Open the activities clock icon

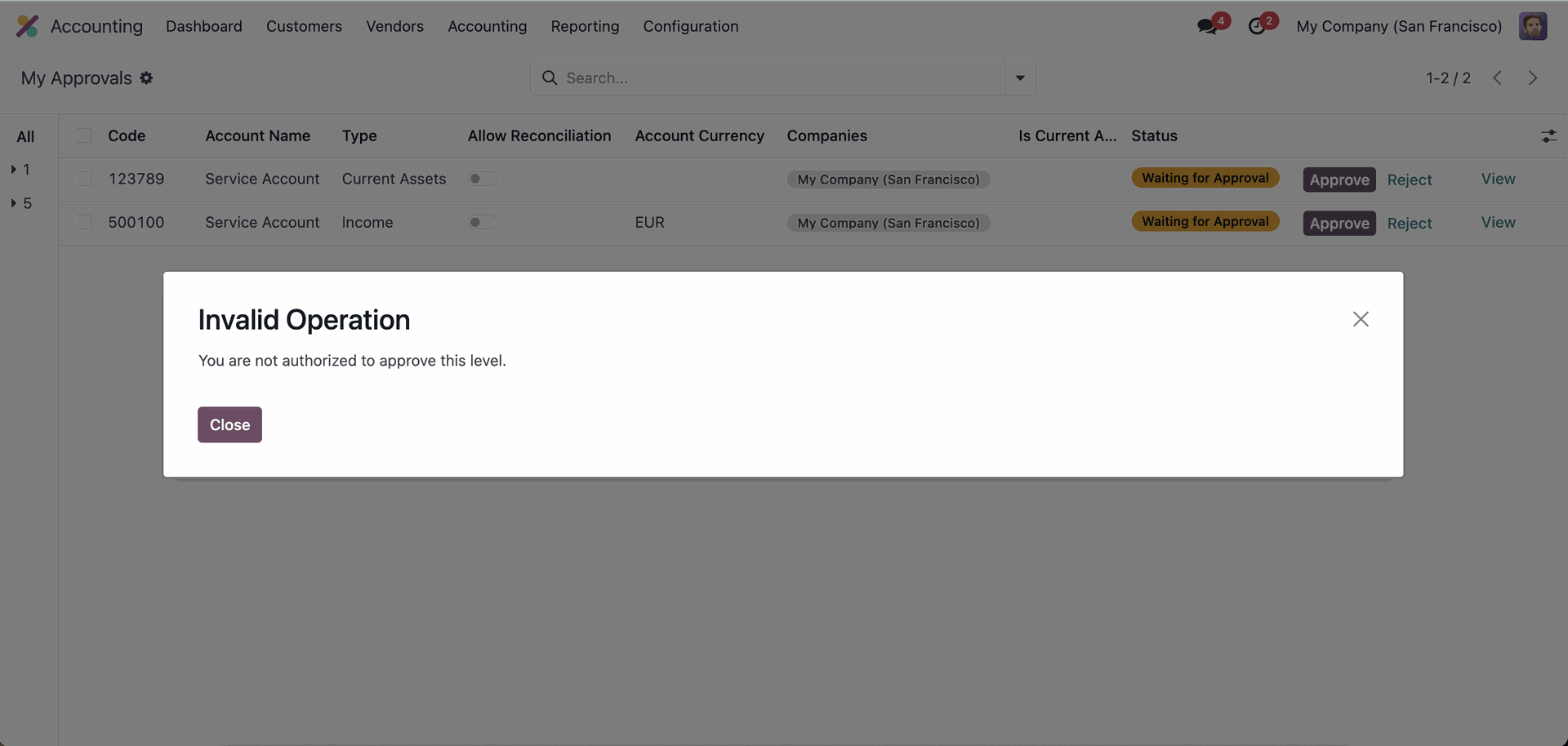[1257, 27]
